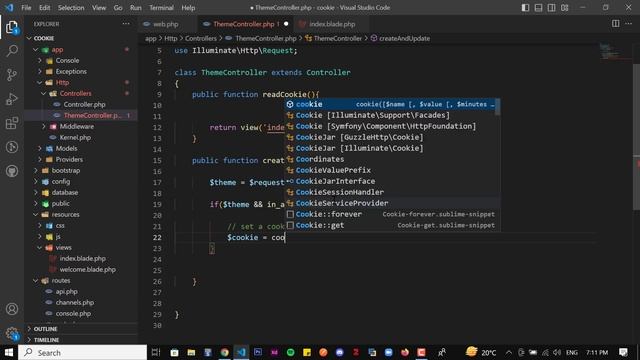Screen dimensions: 640x360
Task: Open the Explorer view in activity bar
Action: (12, 27)
